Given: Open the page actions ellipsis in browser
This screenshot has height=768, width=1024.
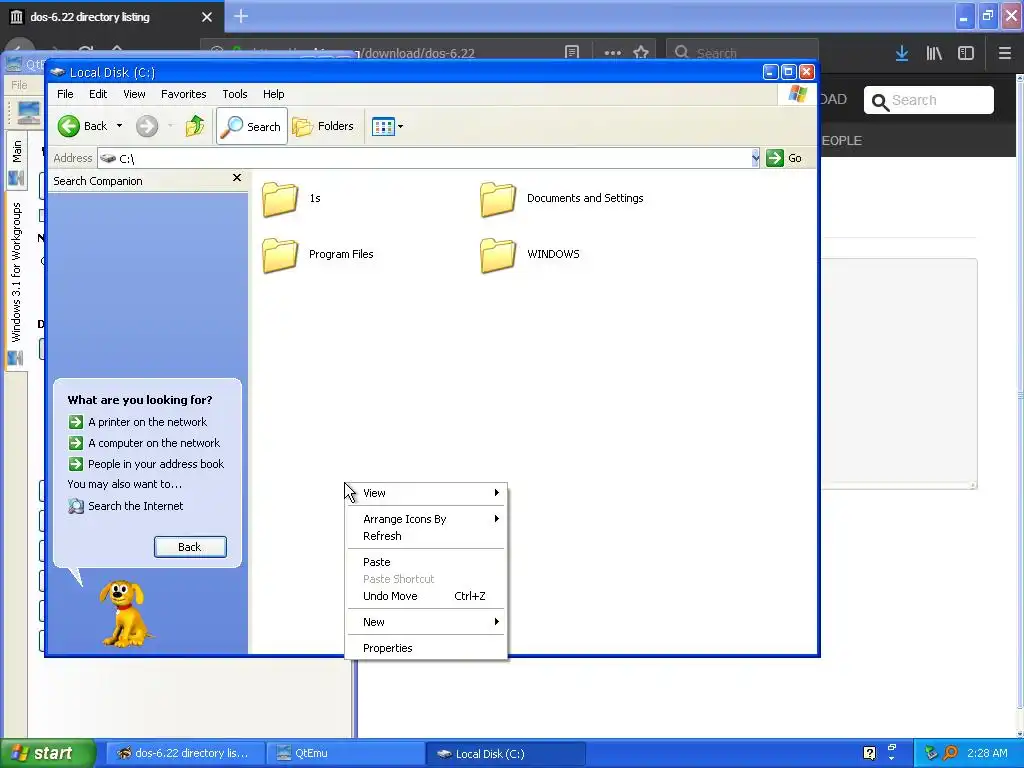Looking at the screenshot, I should click(x=613, y=53).
